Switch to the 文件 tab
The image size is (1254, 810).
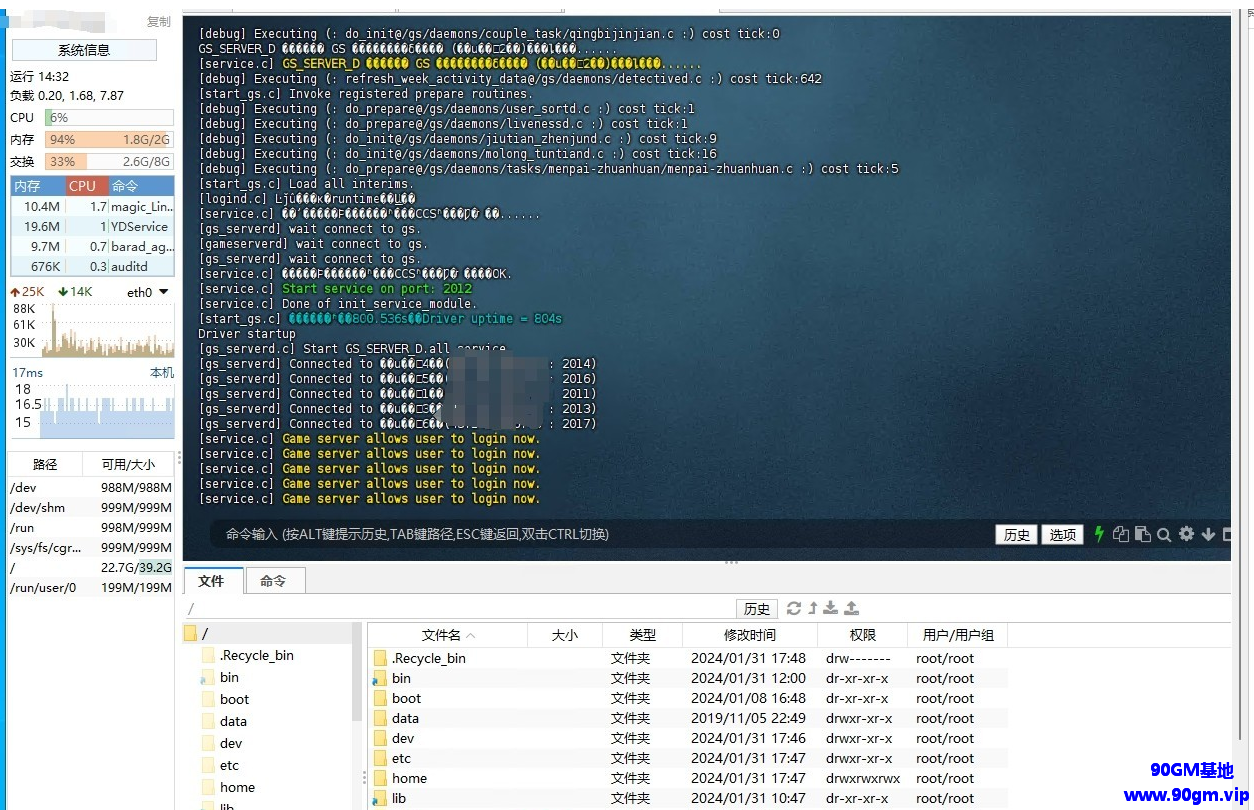coord(212,581)
